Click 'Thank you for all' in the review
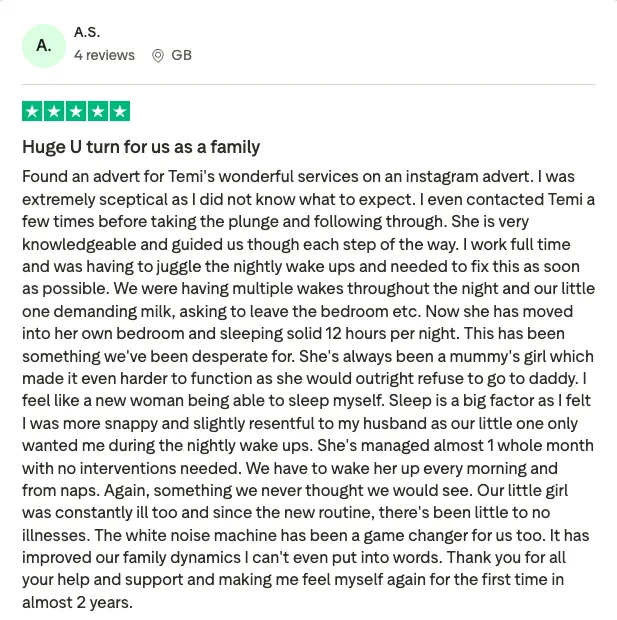Image resolution: width=617 pixels, height=620 pixels. [x=506, y=558]
